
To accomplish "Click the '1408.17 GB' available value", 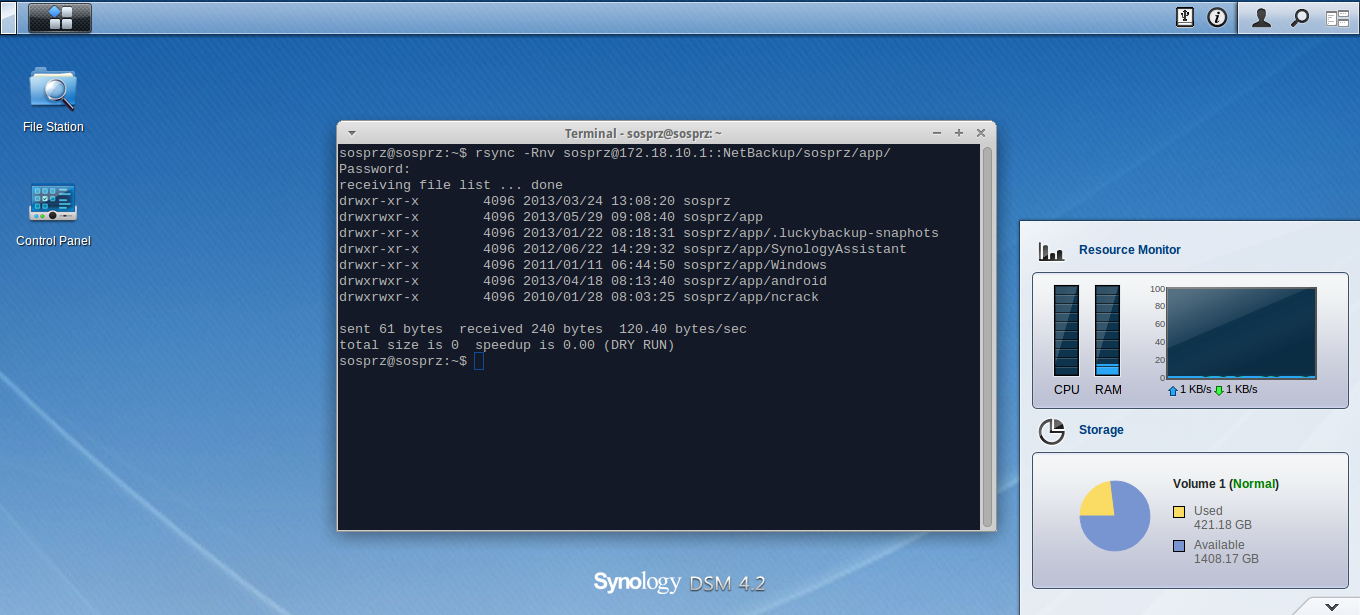I will (1226, 559).
